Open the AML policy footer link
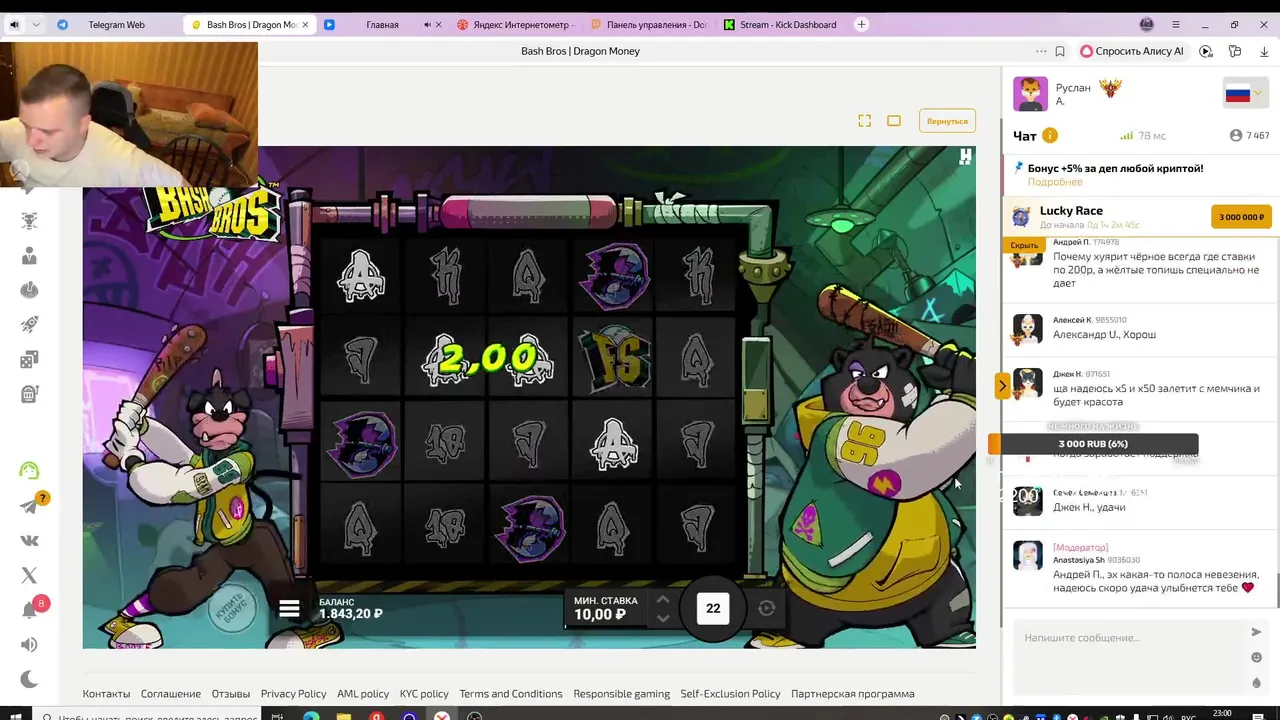1280x720 pixels. [x=363, y=694]
